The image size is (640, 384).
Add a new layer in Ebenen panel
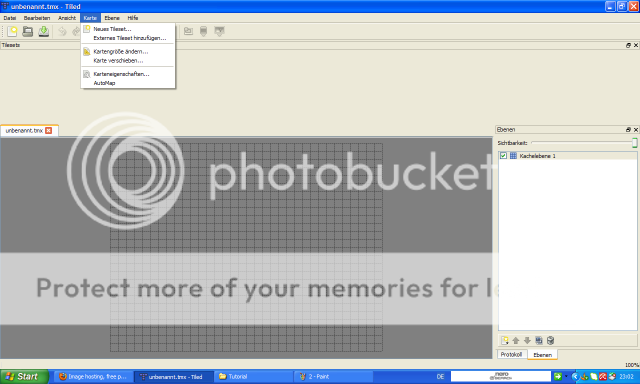pyautogui.click(x=504, y=340)
